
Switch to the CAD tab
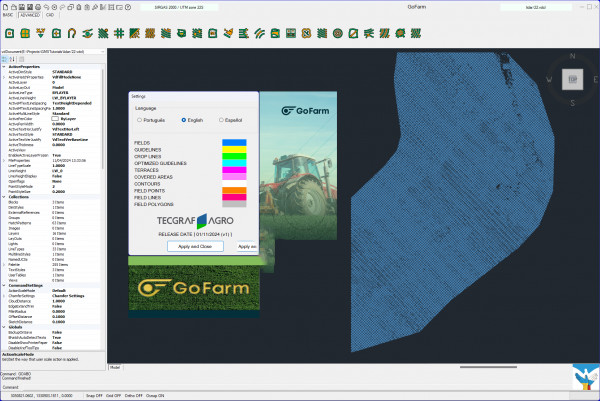point(50,15)
